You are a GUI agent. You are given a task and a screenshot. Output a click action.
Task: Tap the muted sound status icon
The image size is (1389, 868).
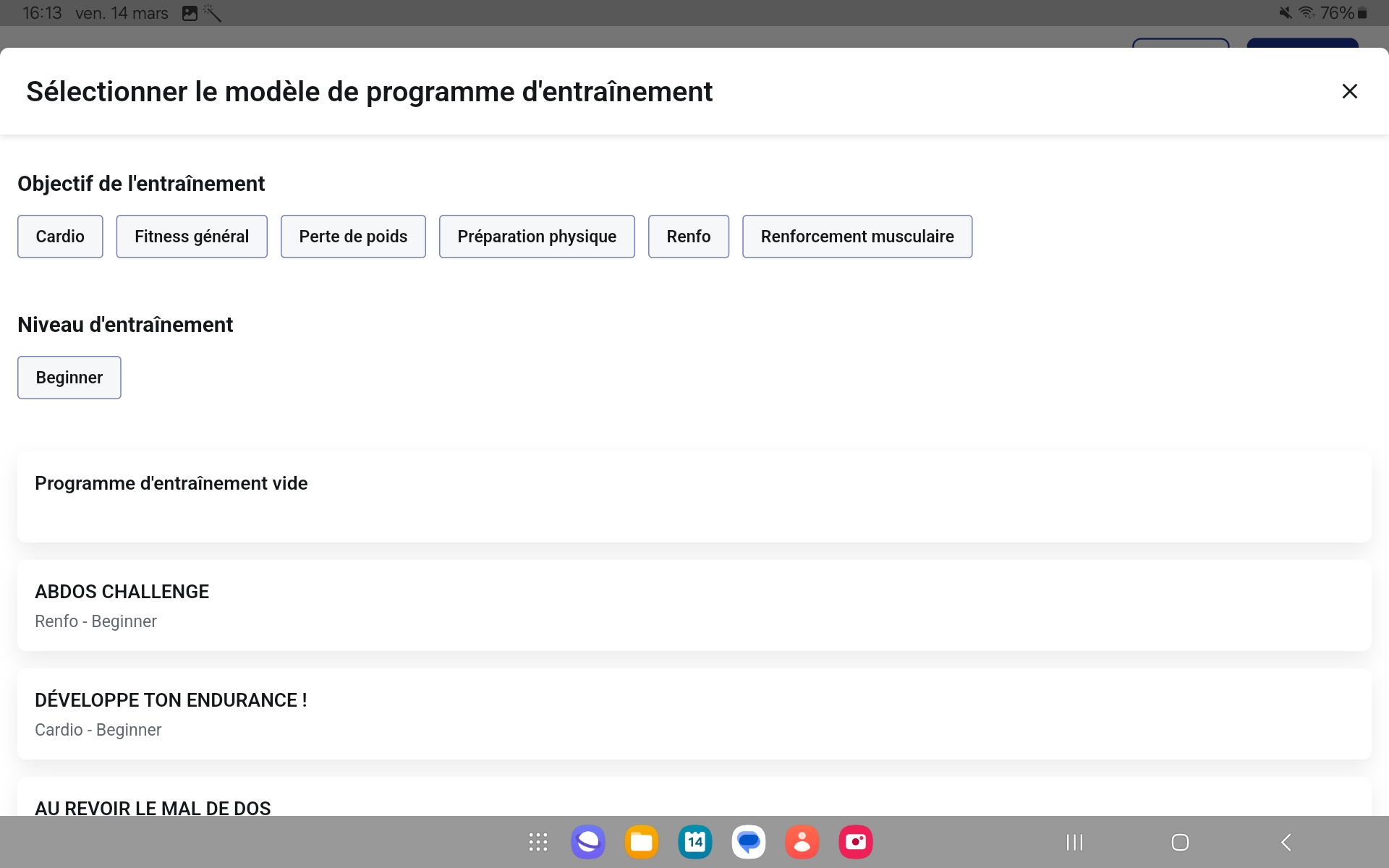click(1285, 13)
